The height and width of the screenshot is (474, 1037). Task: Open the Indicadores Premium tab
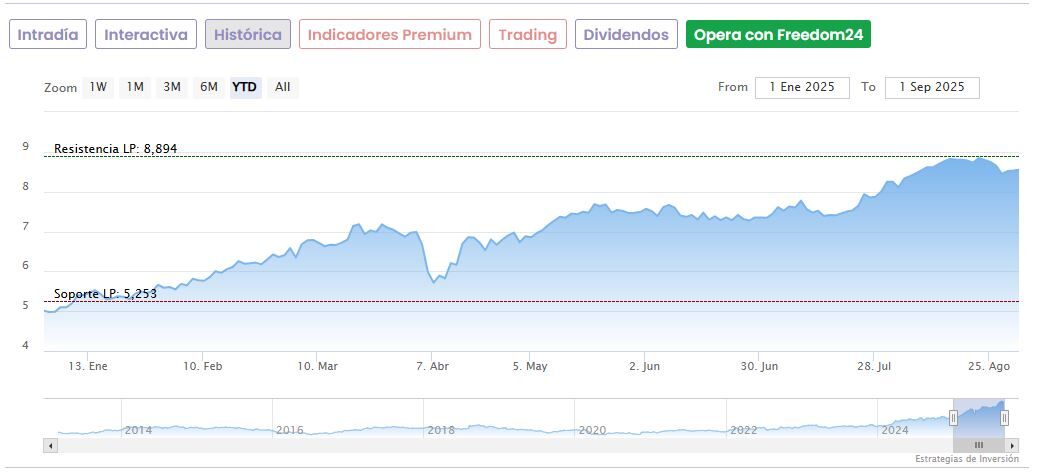click(389, 34)
